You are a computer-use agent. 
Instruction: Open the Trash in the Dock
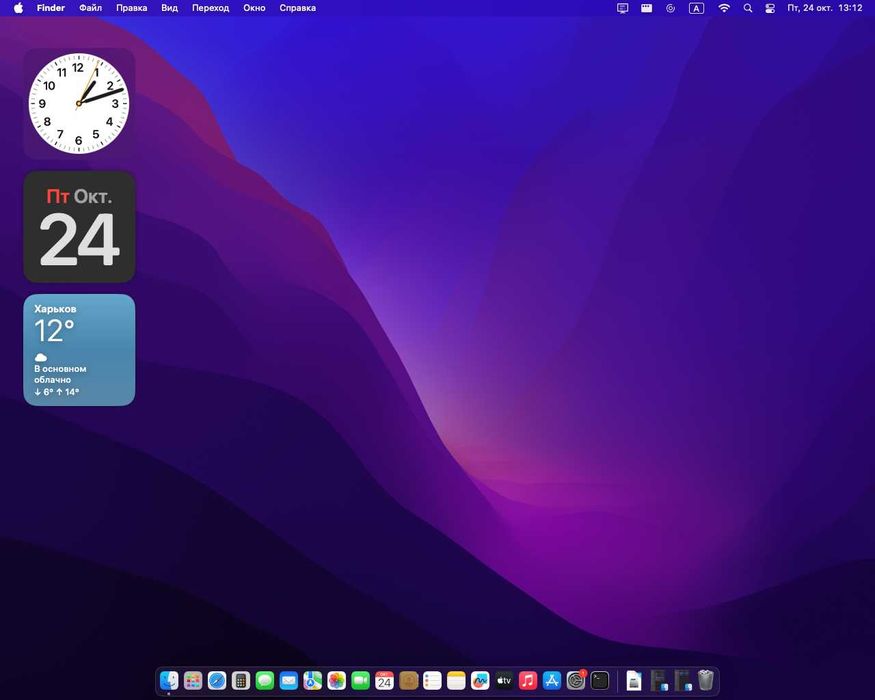coord(706,680)
